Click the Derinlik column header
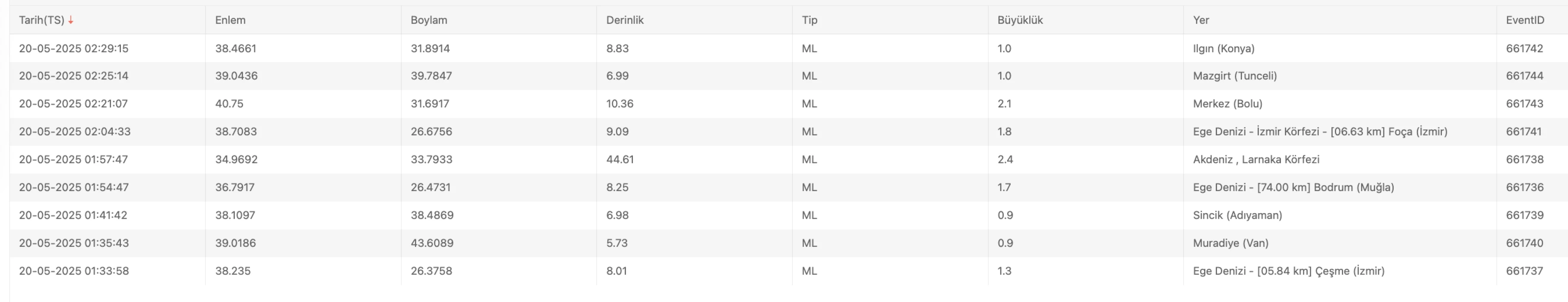 click(625, 20)
